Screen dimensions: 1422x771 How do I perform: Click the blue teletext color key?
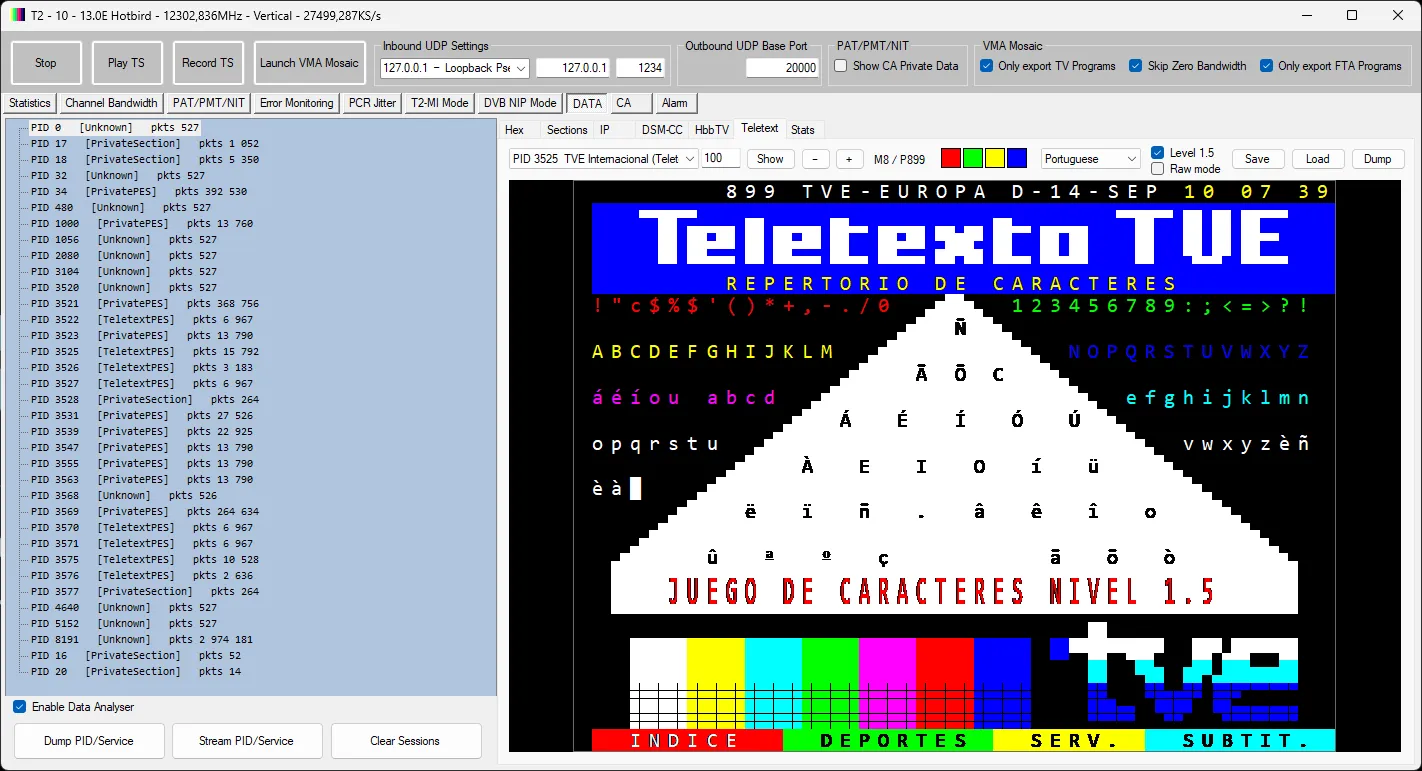pos(1017,158)
